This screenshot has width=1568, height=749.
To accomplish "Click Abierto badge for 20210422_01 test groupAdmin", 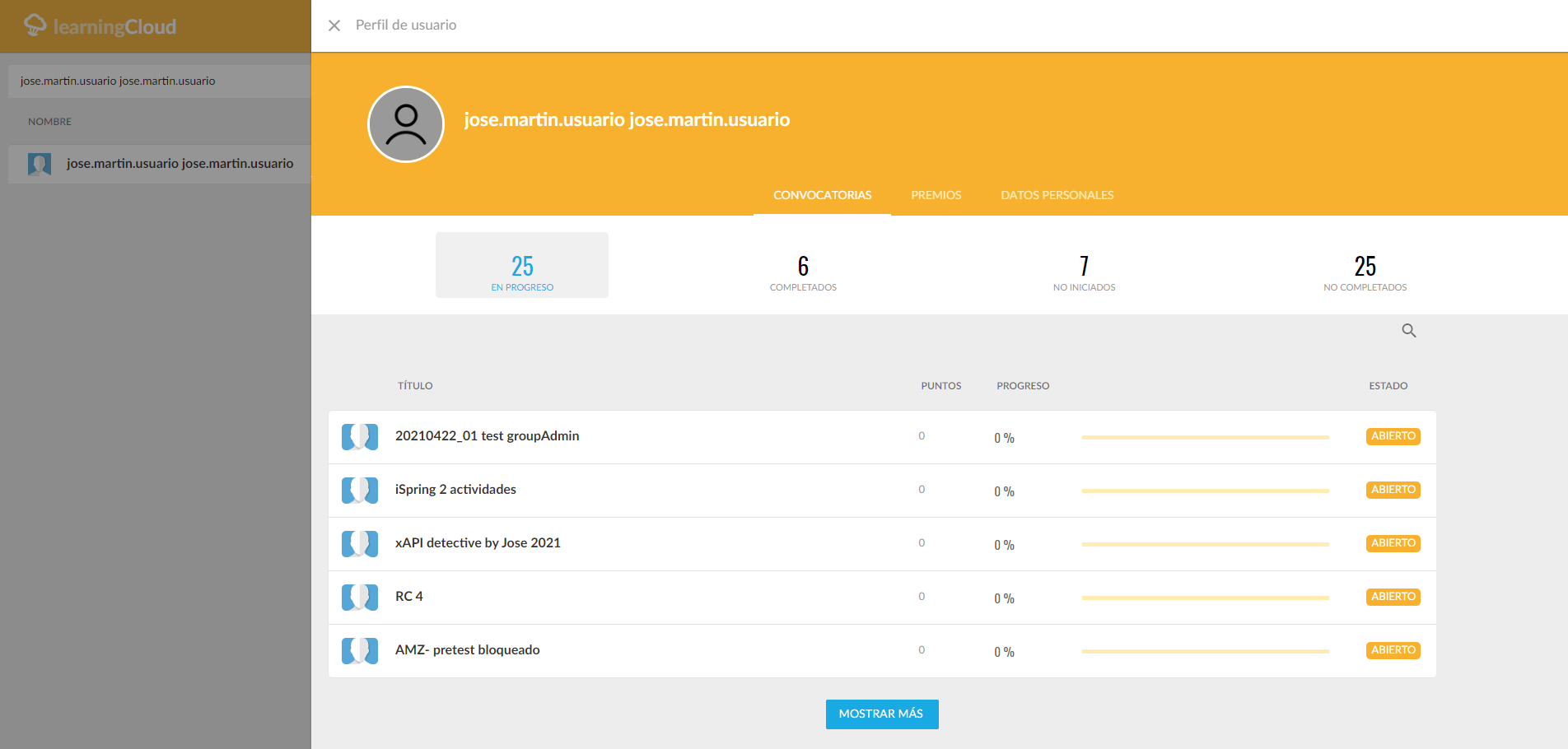I will tap(1393, 436).
